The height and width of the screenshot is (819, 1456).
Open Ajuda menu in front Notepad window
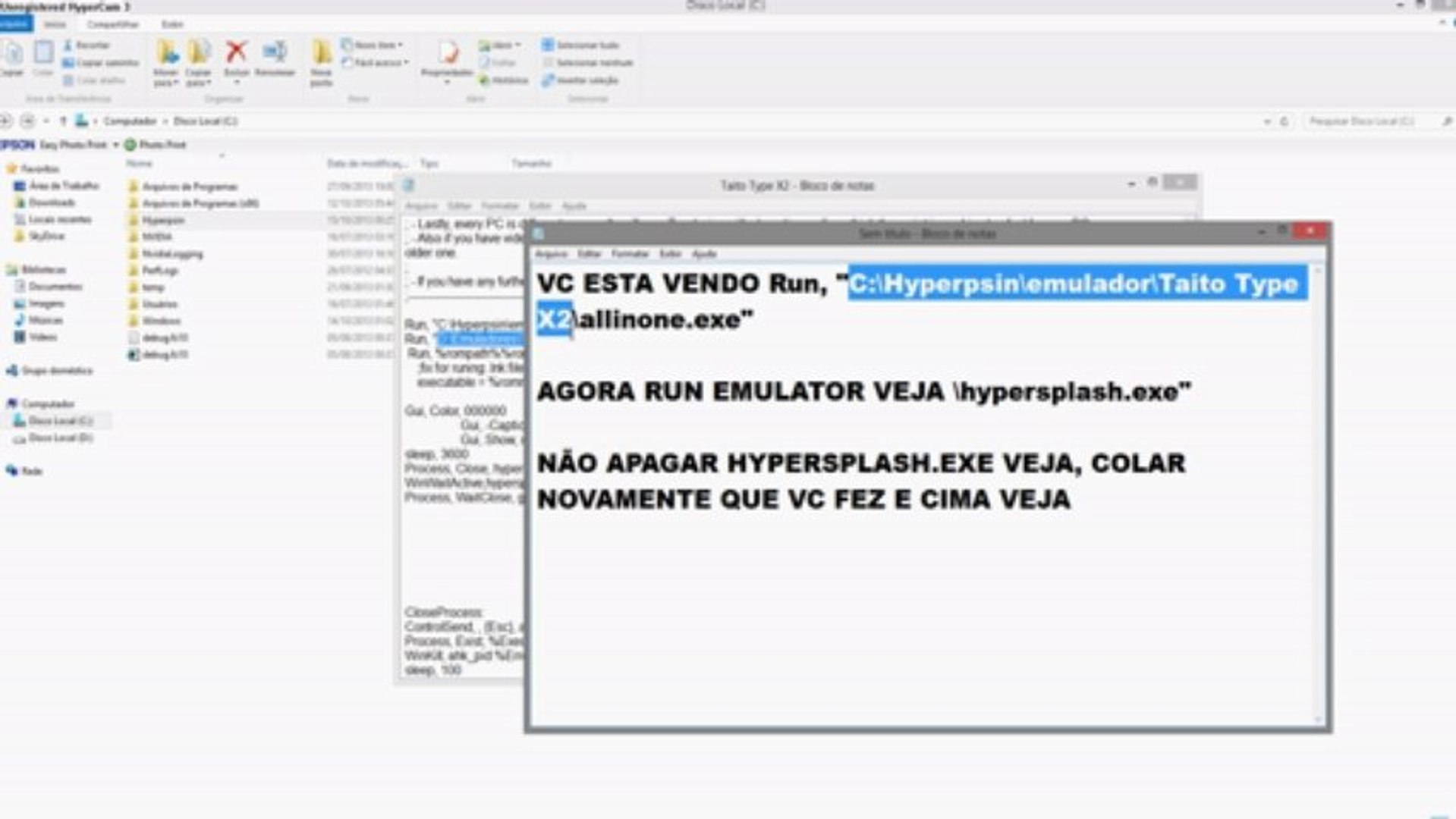click(x=704, y=254)
